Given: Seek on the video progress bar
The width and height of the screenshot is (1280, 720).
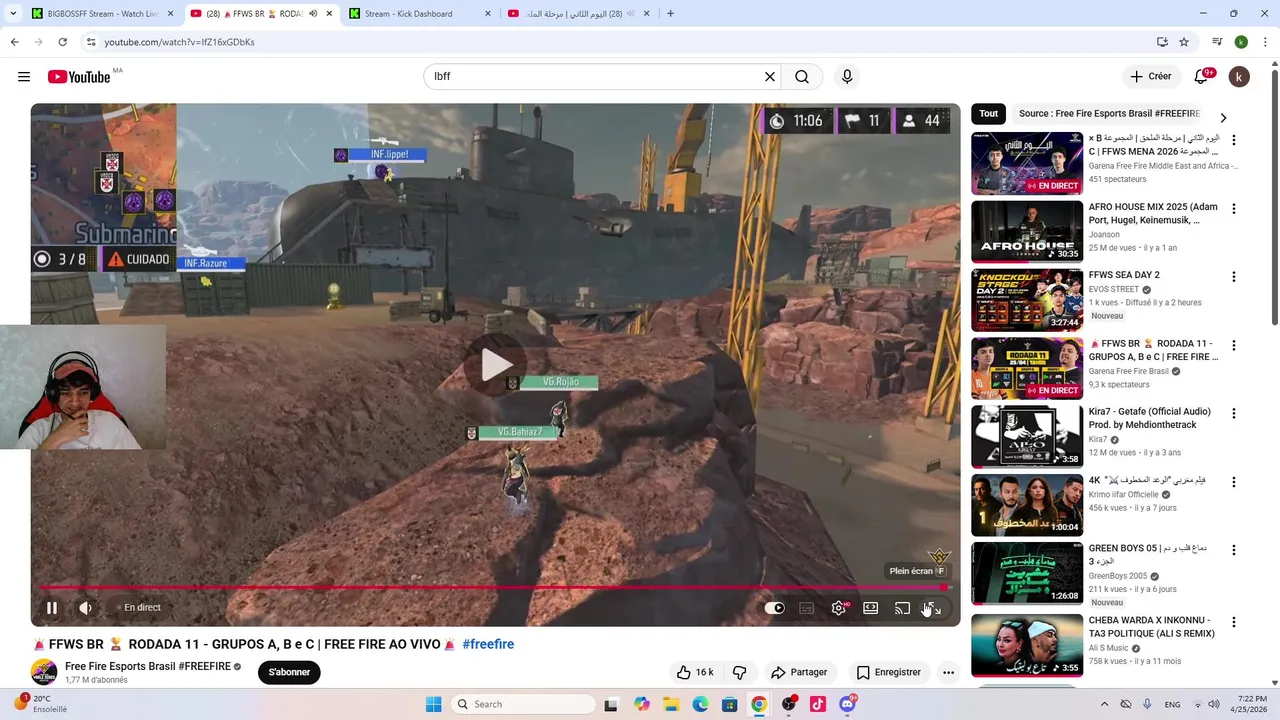Looking at the screenshot, I should click(x=495, y=588).
